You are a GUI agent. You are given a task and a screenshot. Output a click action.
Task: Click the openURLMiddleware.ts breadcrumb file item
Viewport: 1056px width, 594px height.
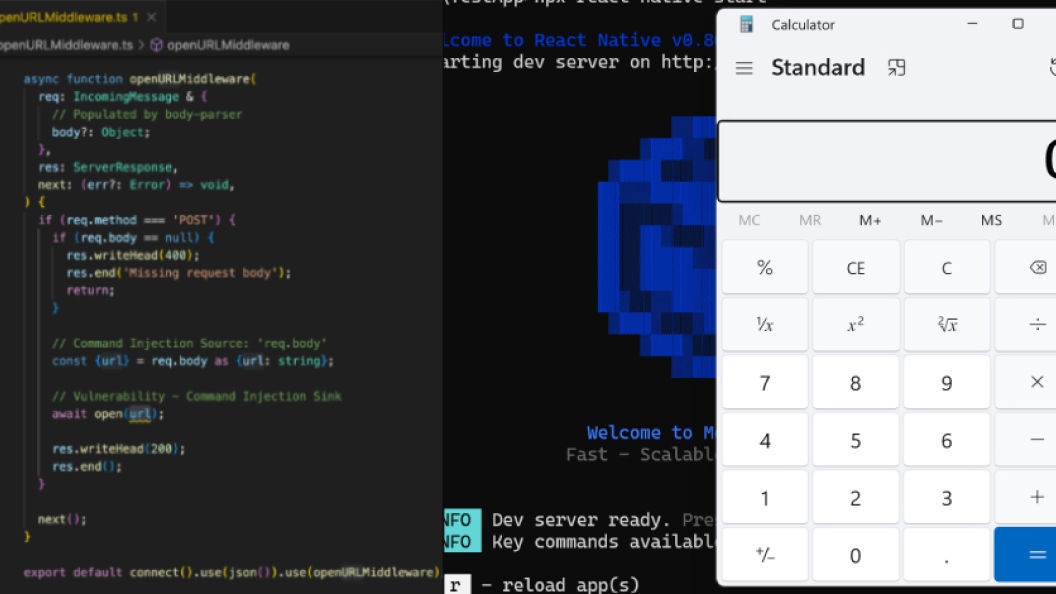(65, 45)
